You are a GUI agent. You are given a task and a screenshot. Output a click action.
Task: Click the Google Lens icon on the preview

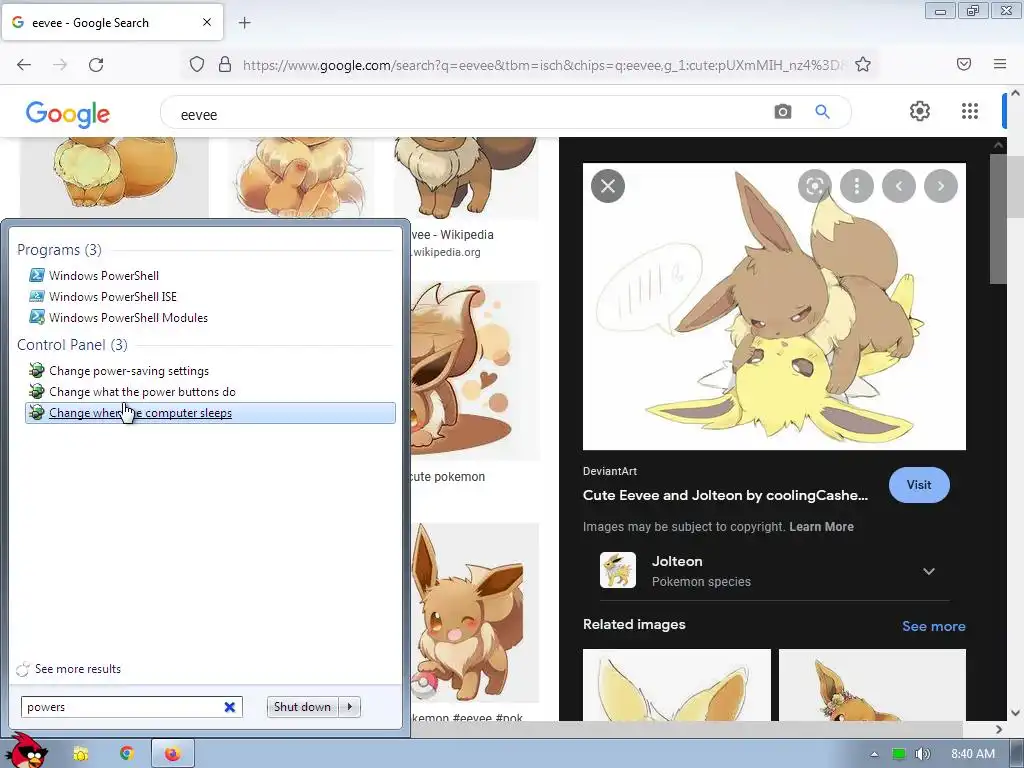pyautogui.click(x=814, y=186)
